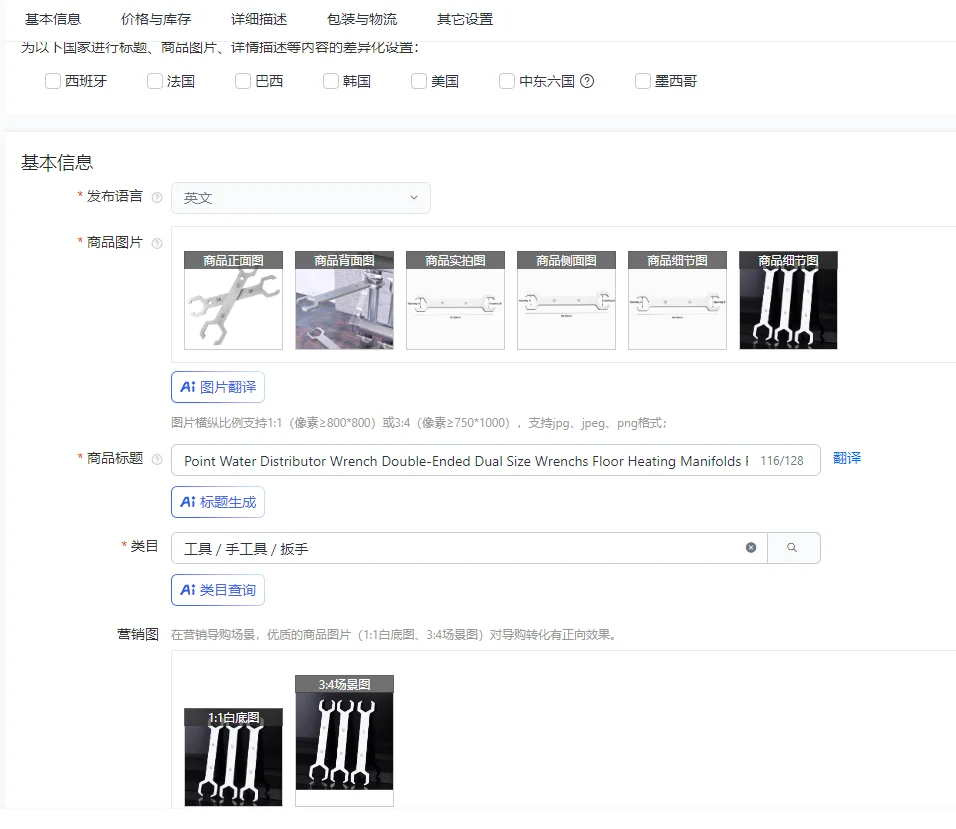Run AI category query (类目查询)
Screen dimensions: 956x829
coord(217,589)
